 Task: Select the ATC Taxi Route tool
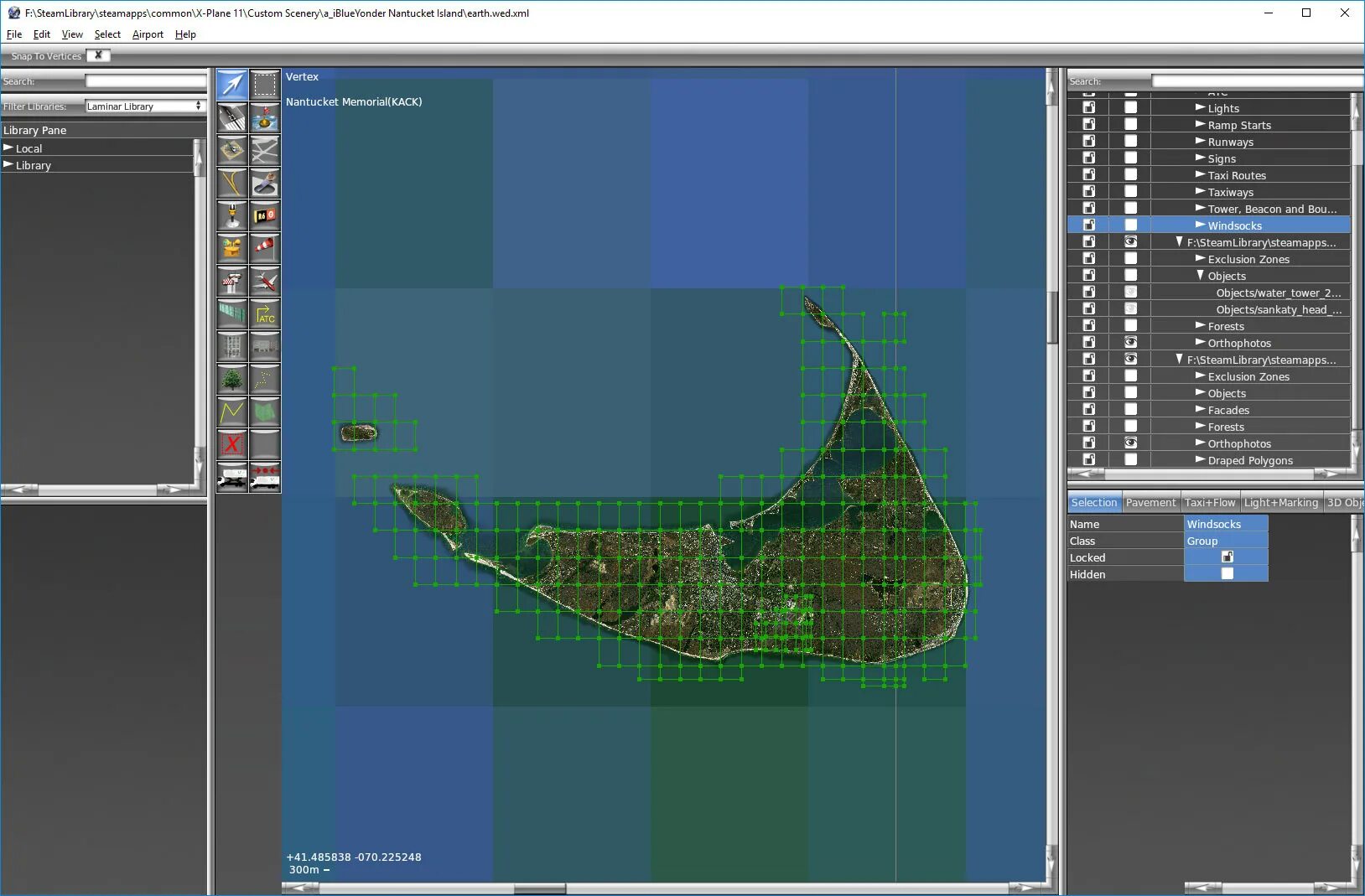pos(265,313)
